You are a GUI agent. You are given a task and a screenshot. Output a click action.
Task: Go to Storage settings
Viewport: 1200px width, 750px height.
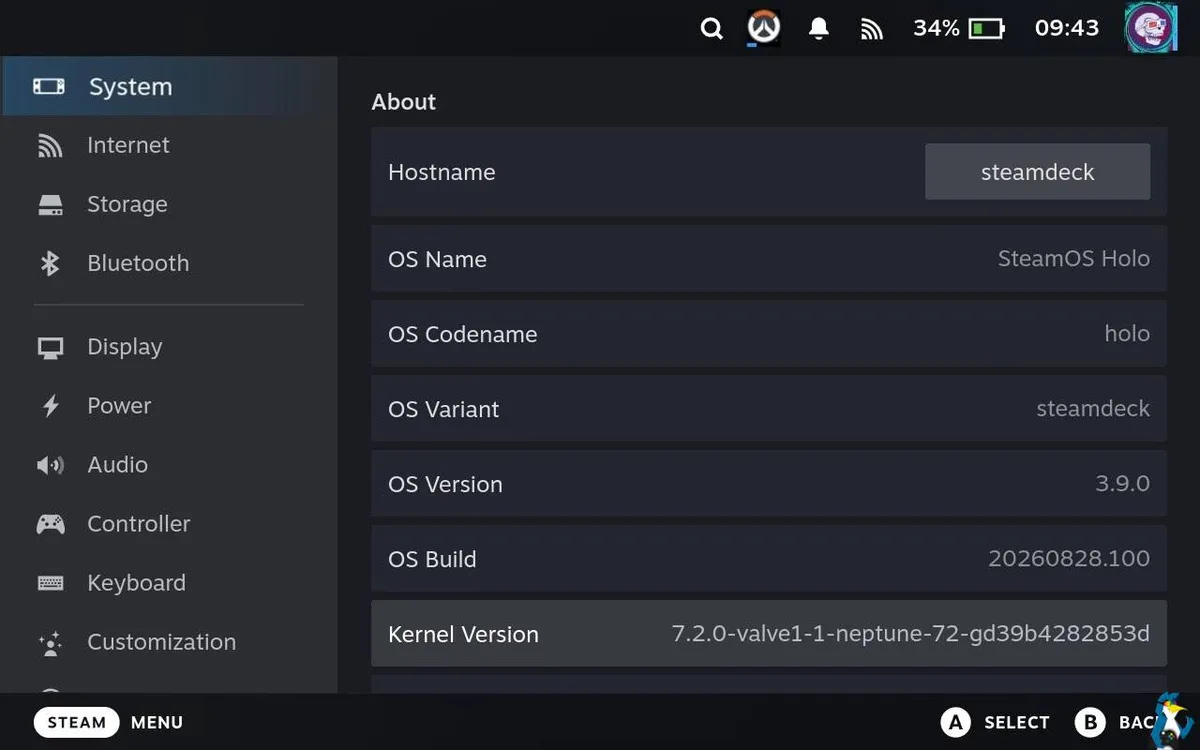click(x=169, y=205)
